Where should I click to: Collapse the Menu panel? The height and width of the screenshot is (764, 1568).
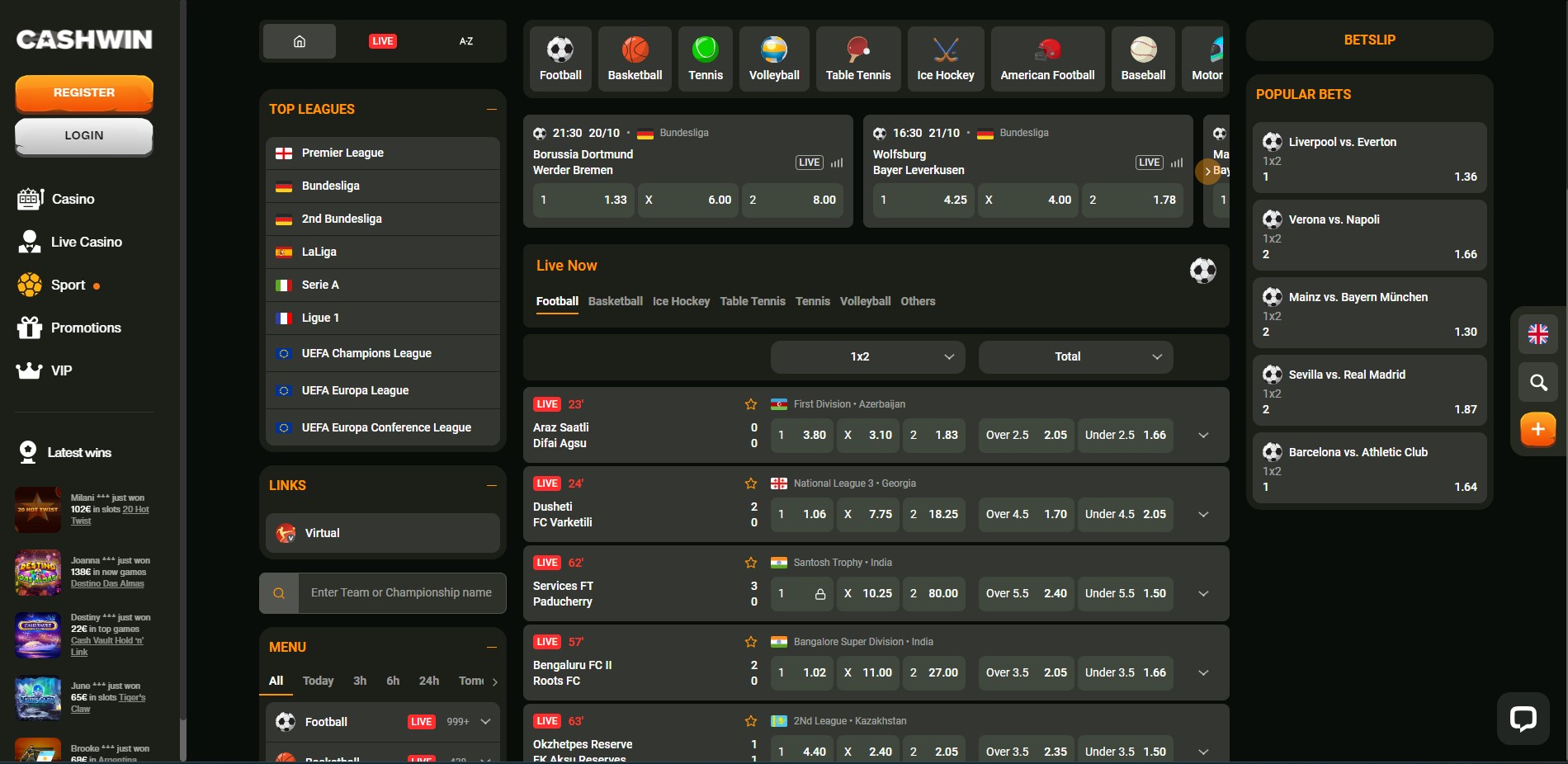(x=492, y=647)
